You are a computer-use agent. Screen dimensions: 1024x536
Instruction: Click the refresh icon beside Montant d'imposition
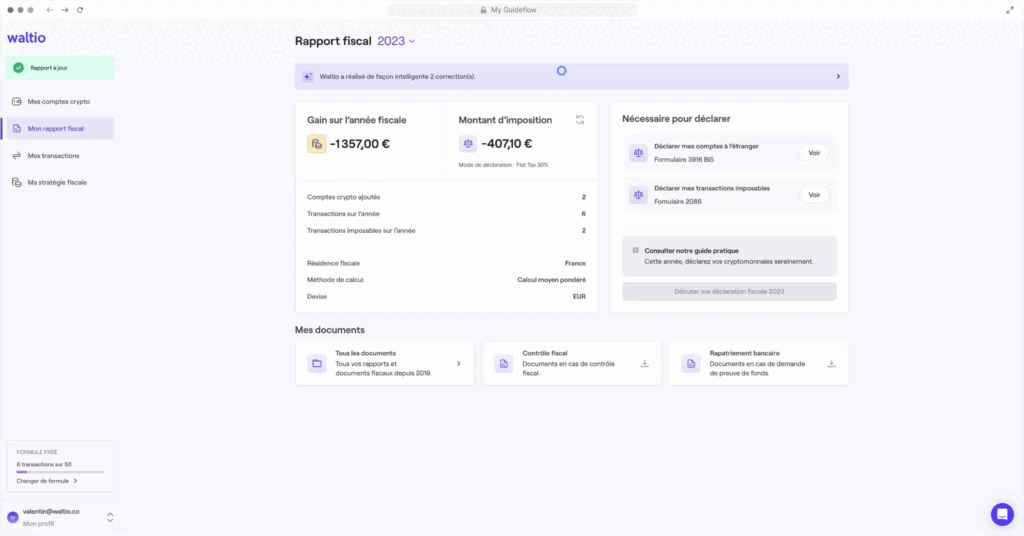pos(580,120)
